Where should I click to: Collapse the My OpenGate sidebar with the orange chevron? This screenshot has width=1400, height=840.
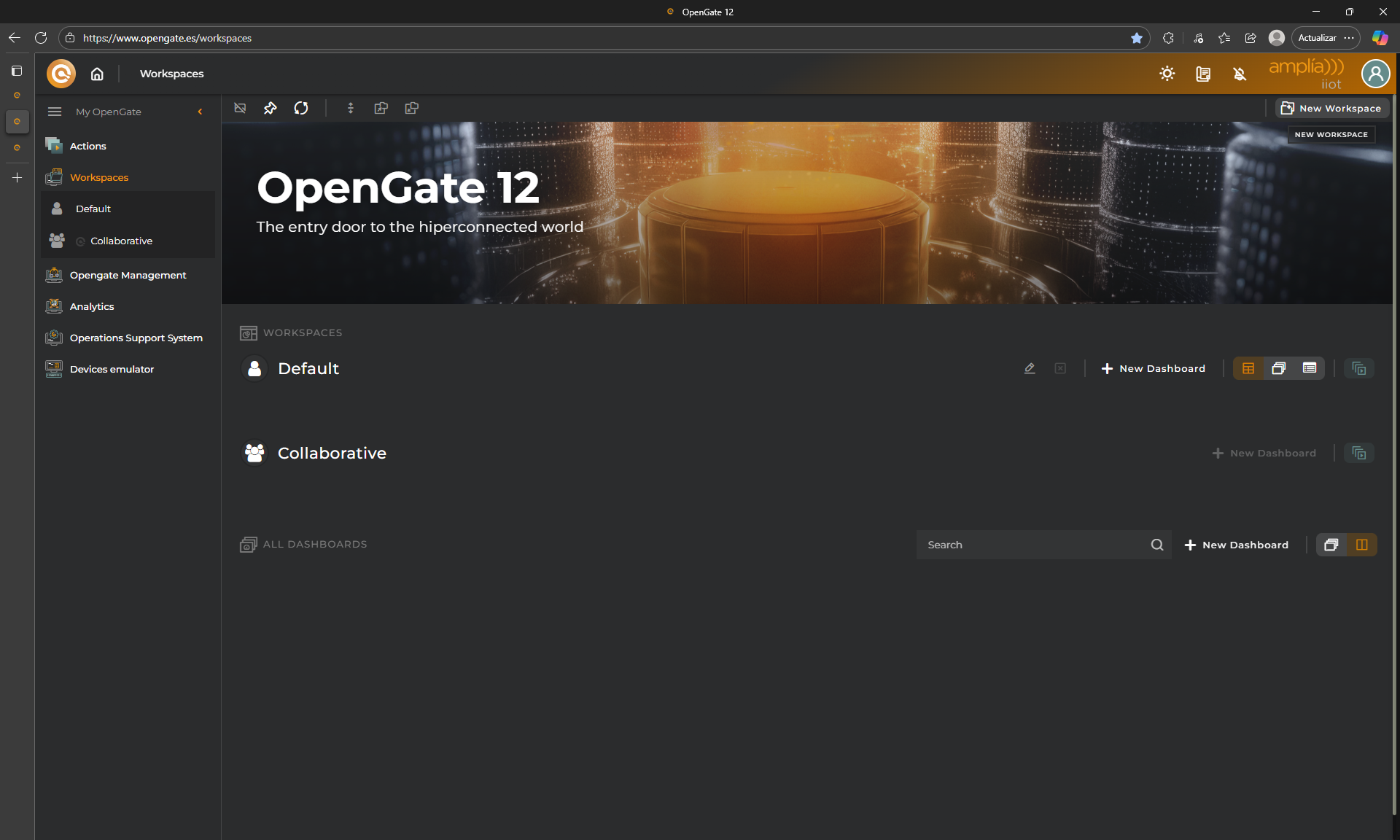tap(200, 112)
